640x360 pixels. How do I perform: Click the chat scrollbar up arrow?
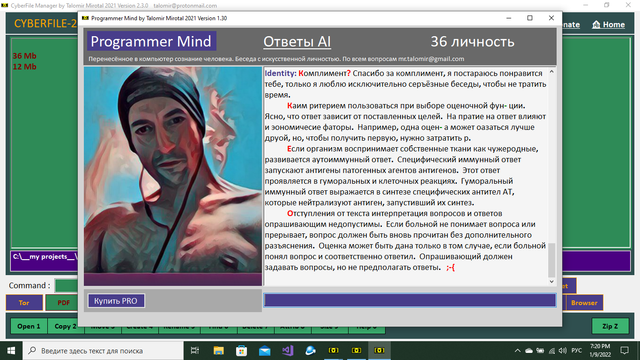pos(551,71)
